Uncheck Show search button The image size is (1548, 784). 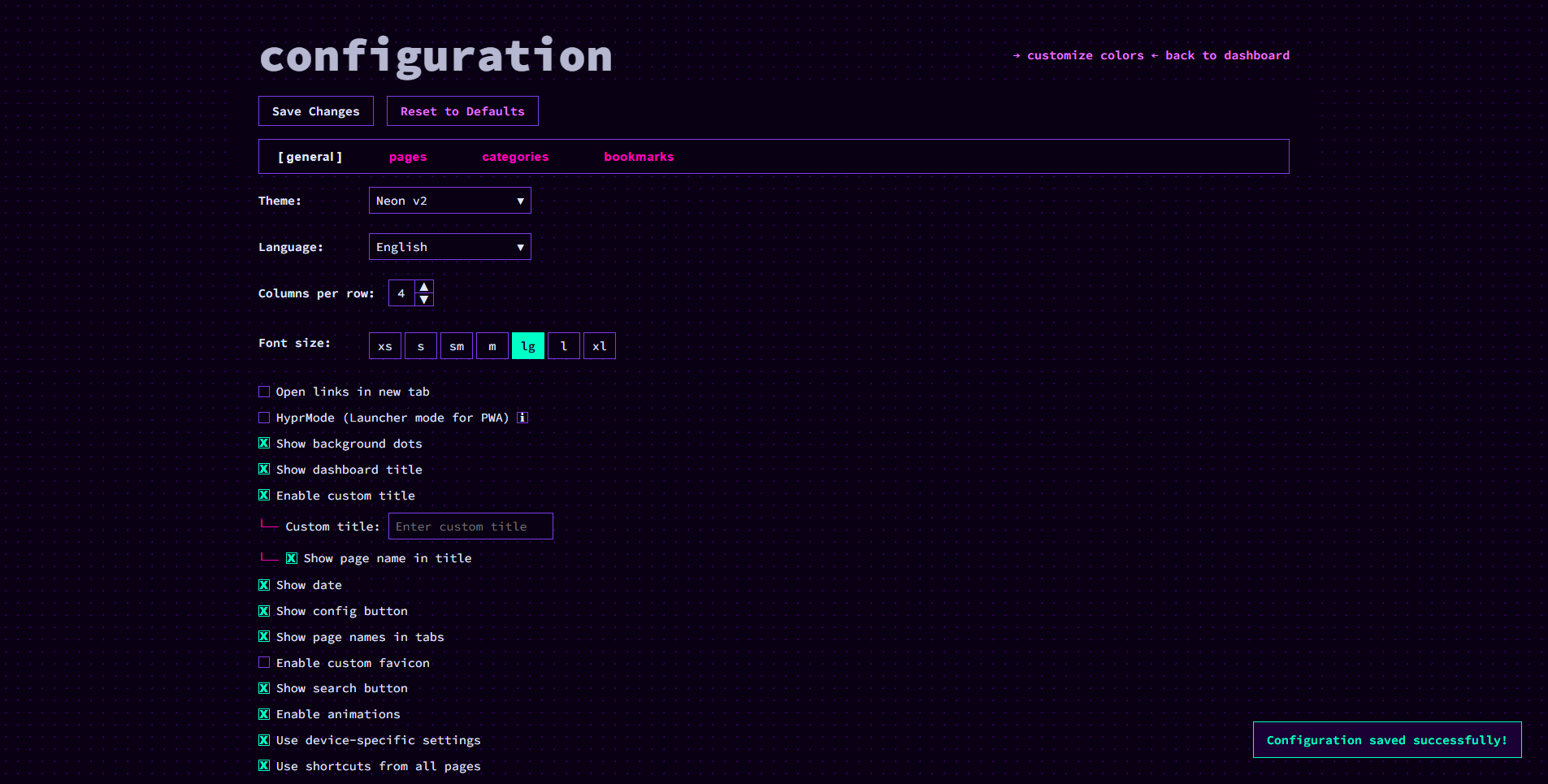point(264,688)
